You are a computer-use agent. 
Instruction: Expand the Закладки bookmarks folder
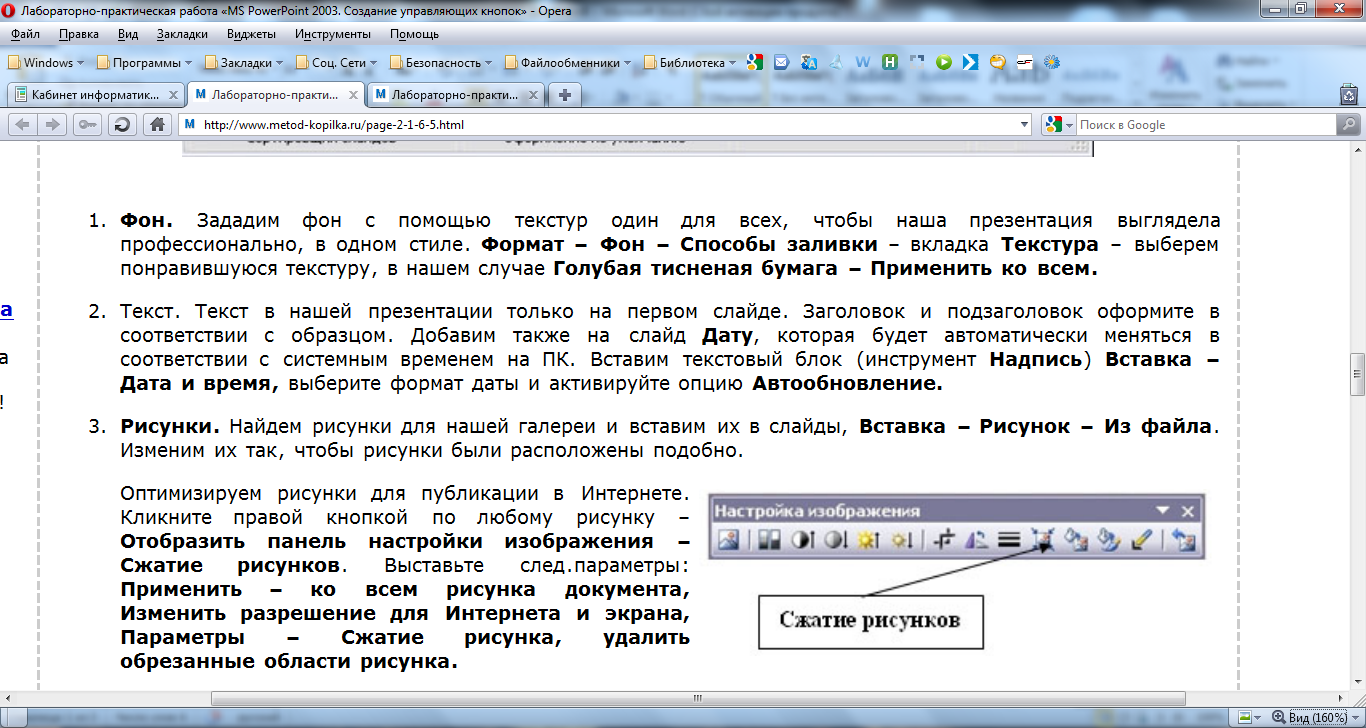[x=243, y=62]
